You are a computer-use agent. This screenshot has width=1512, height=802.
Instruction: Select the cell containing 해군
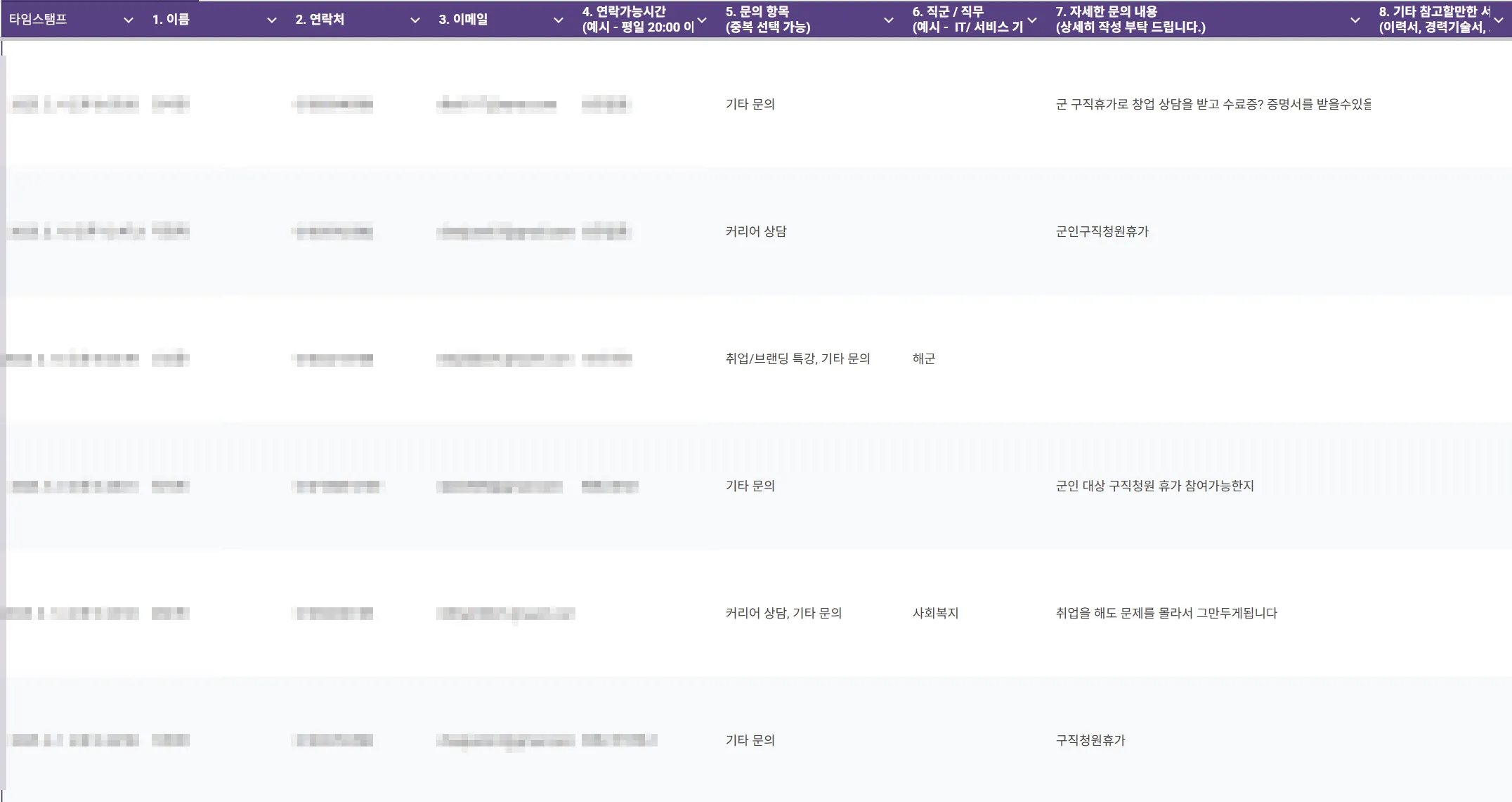click(x=924, y=359)
